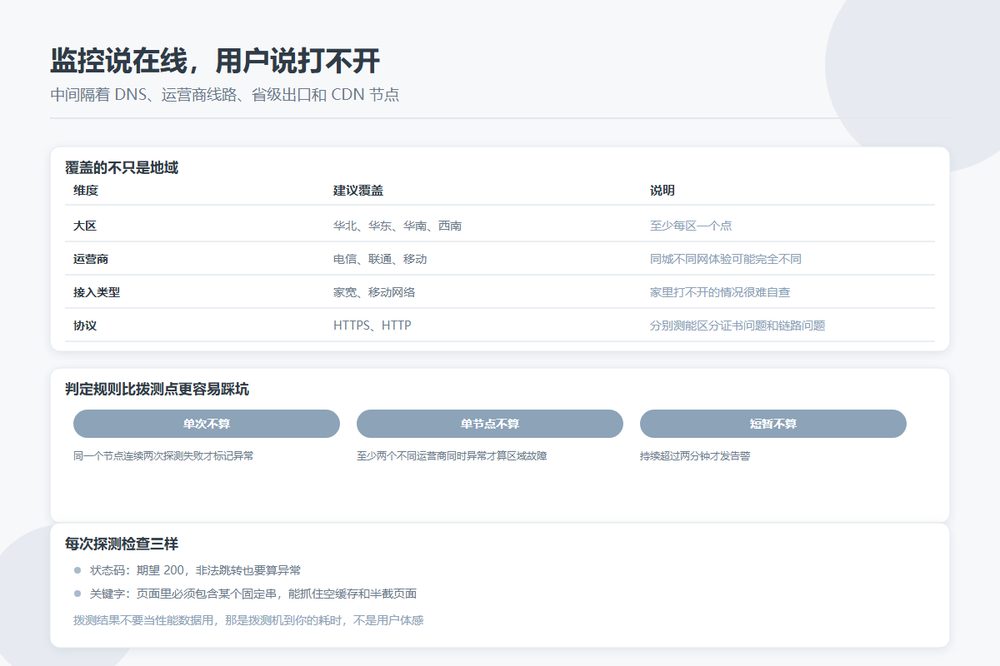1000x666 pixels.
Task: Click the cell 电信、联通、移动
Action: 380,259
